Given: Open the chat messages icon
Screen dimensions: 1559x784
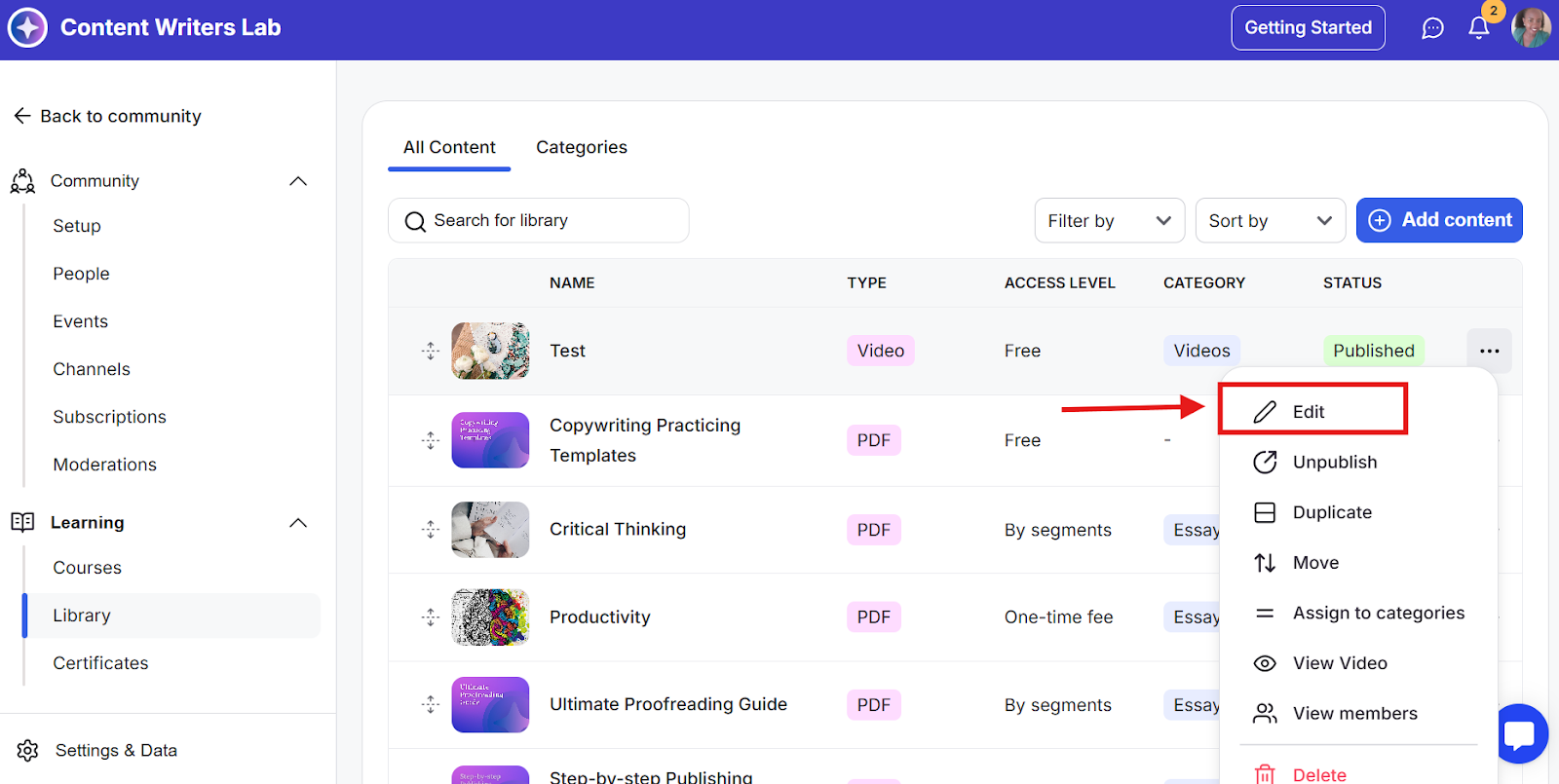Looking at the screenshot, I should point(1432,28).
